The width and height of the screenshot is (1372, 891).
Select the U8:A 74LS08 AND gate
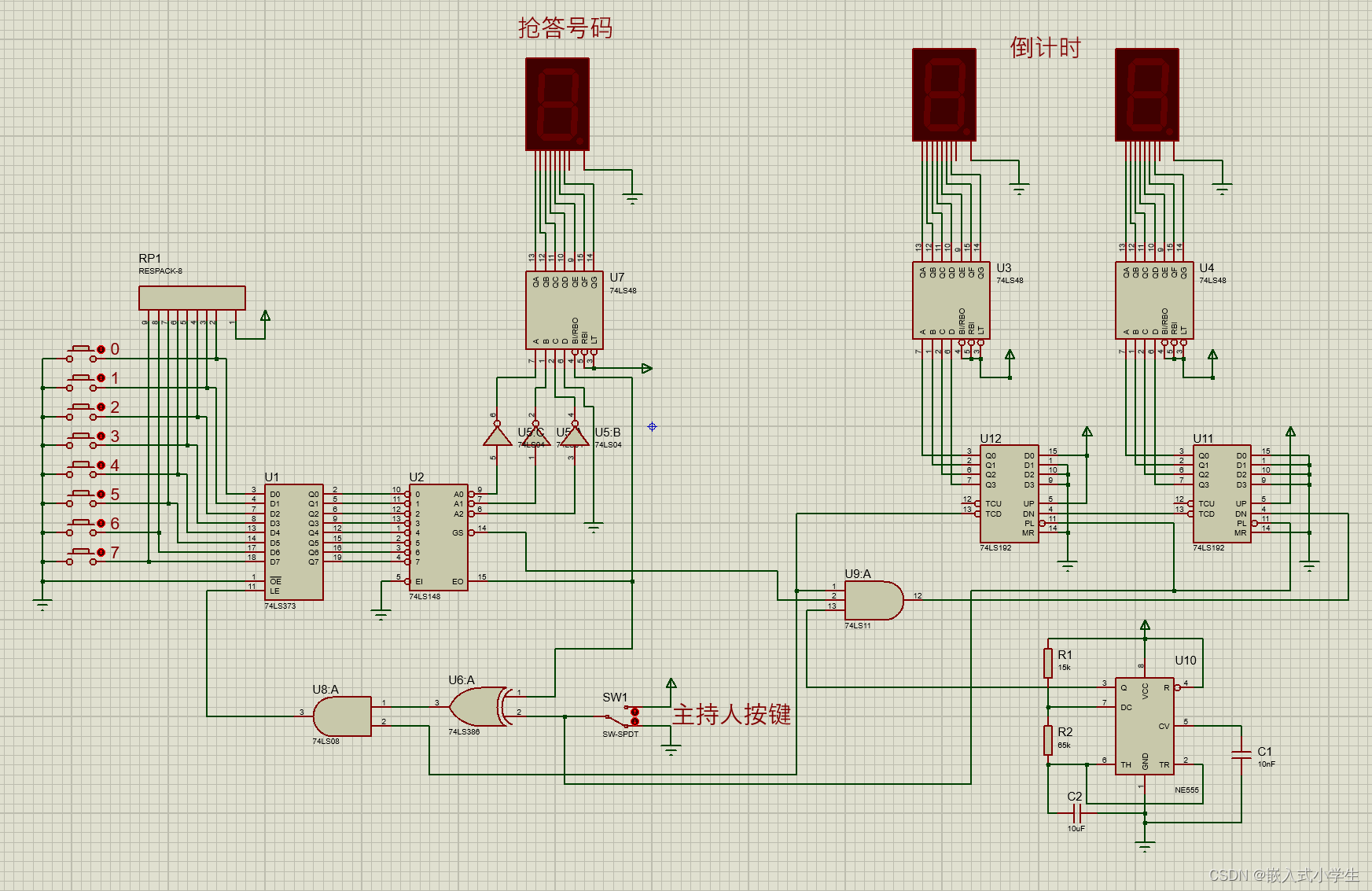pos(341,716)
